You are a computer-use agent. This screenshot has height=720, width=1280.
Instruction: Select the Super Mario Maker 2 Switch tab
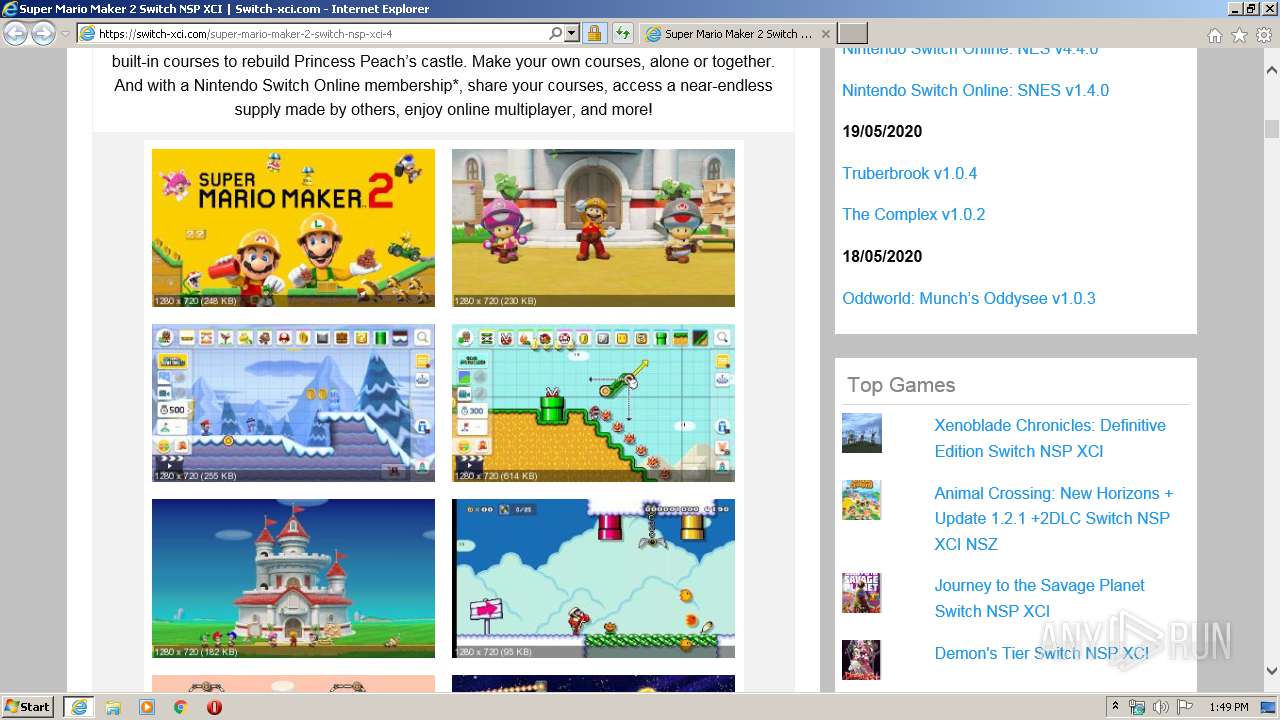pyautogui.click(x=738, y=33)
